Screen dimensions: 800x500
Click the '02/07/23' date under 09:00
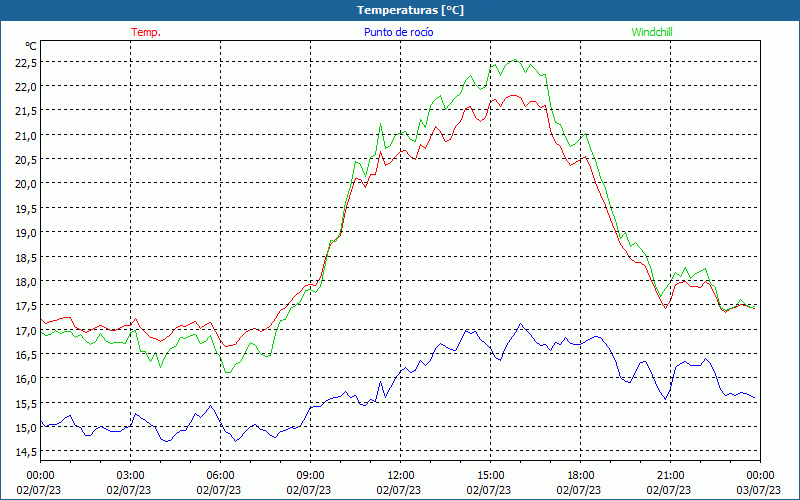[309, 490]
